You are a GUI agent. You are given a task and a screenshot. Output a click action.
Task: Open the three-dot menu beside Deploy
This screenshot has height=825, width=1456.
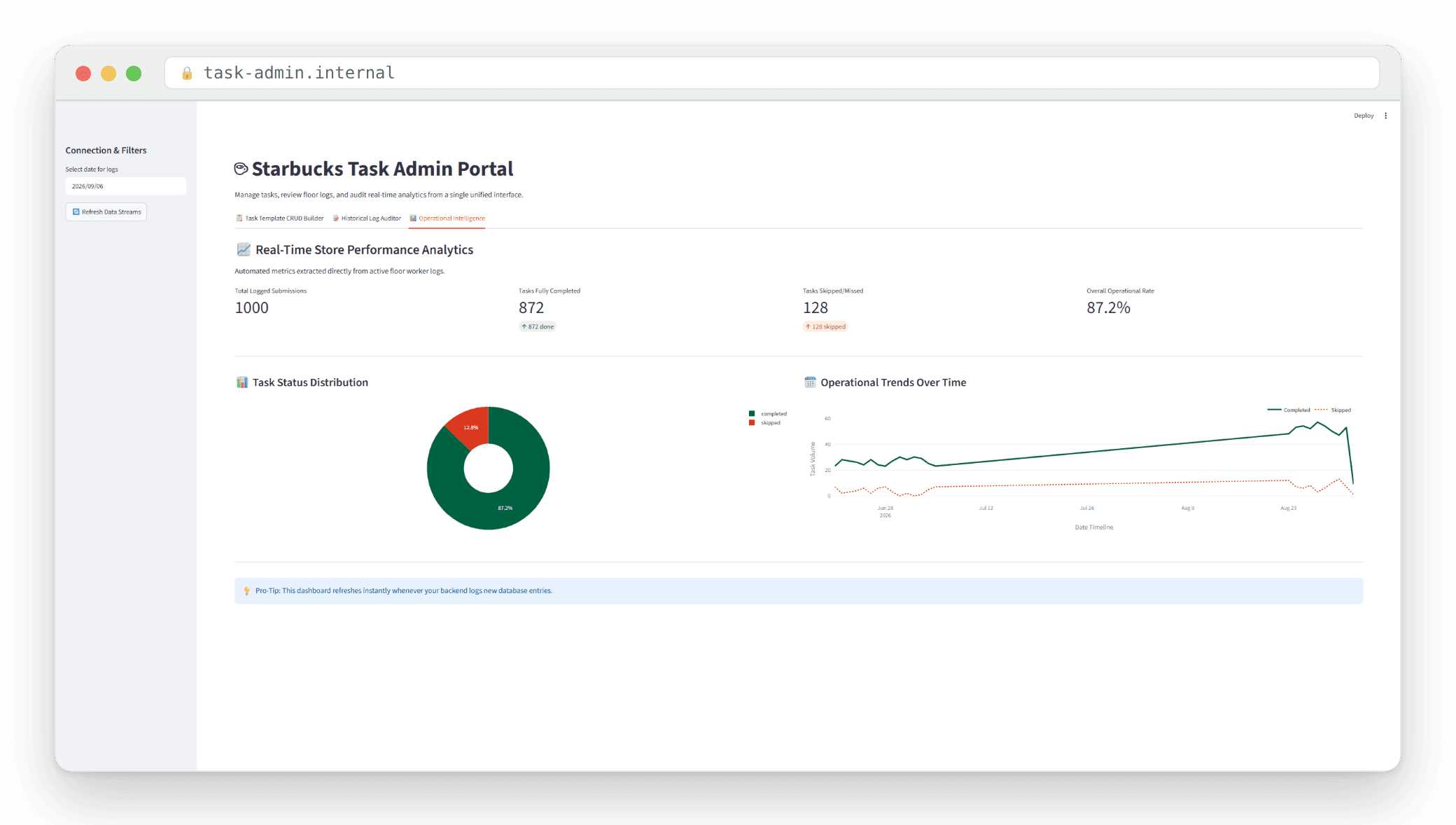click(x=1385, y=116)
